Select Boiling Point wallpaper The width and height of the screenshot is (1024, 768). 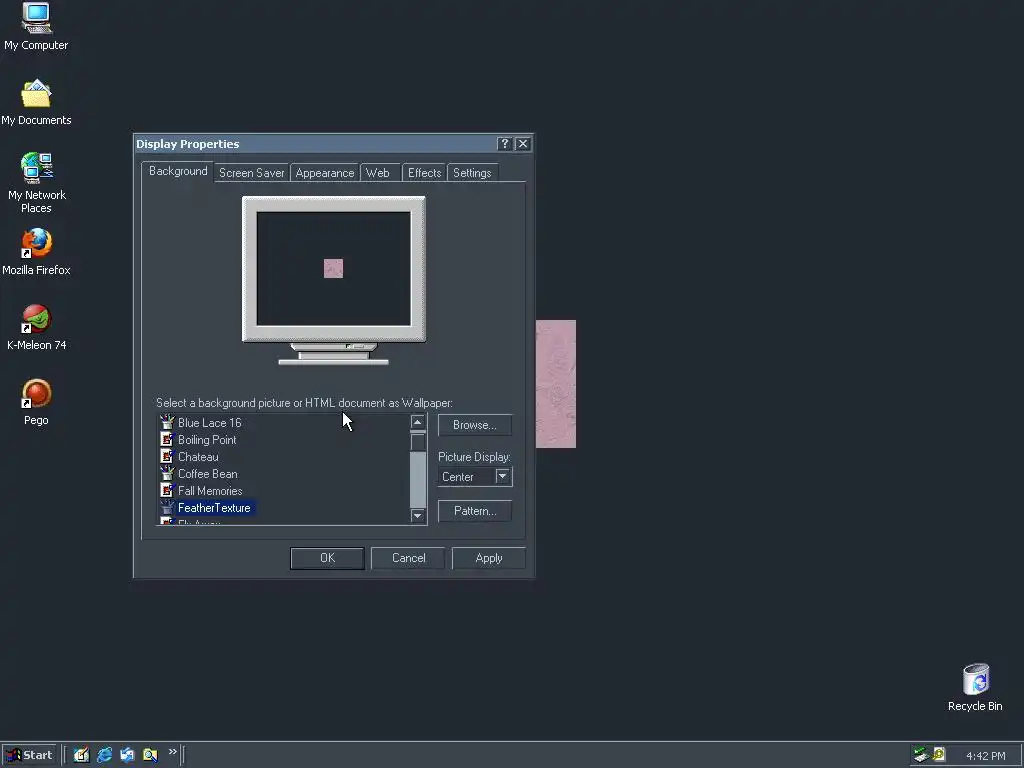click(x=207, y=440)
